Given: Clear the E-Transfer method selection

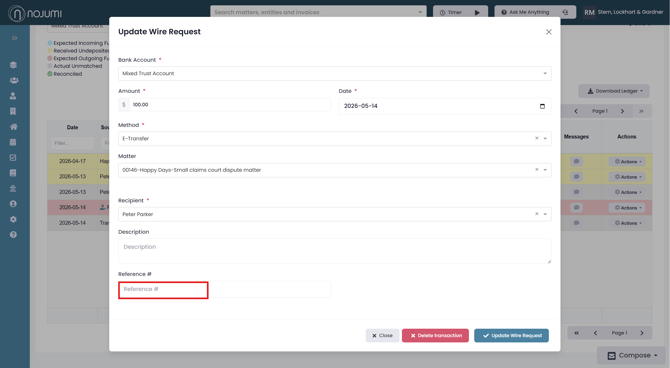Looking at the screenshot, I should coord(537,138).
